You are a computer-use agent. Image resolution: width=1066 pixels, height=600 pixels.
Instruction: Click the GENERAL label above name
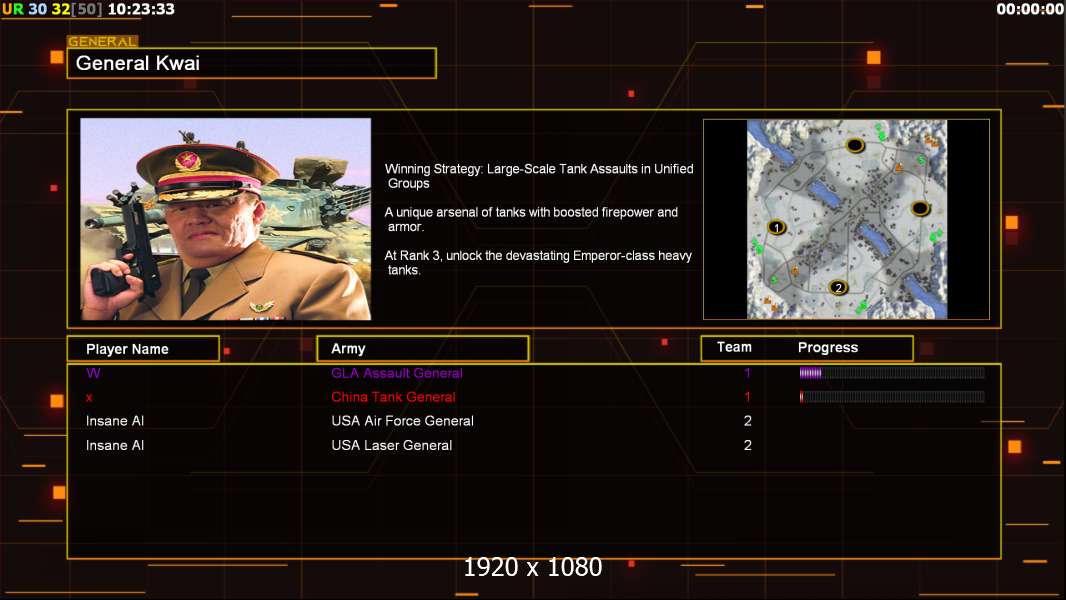tap(103, 41)
